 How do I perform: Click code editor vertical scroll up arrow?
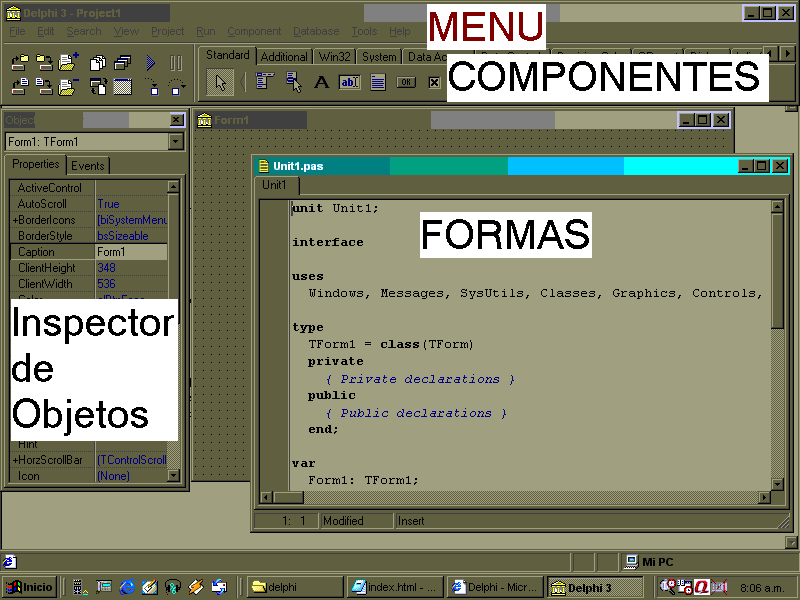(x=777, y=207)
